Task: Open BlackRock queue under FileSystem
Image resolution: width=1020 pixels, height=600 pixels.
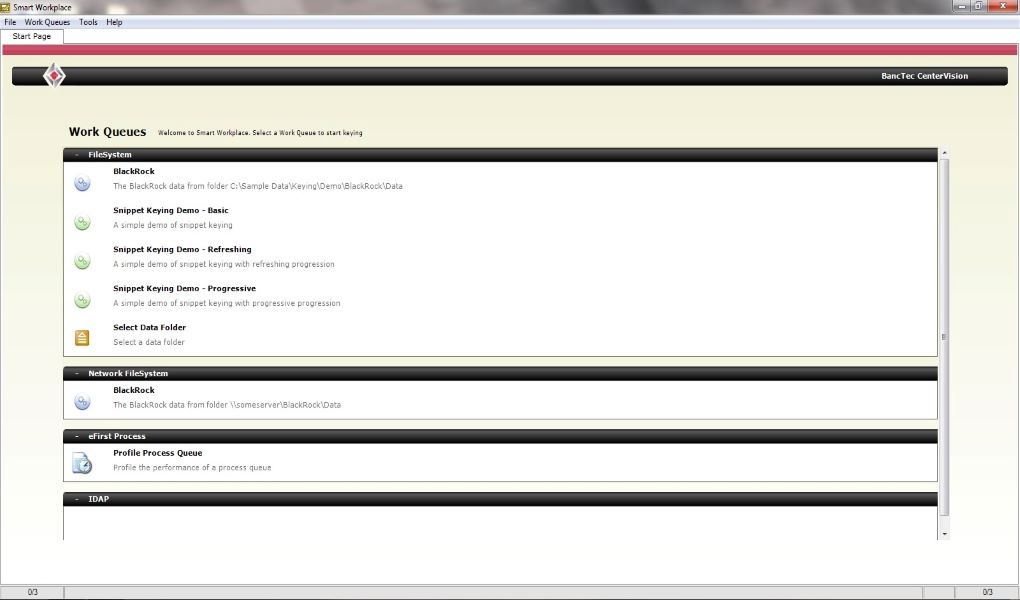Action: click(134, 171)
